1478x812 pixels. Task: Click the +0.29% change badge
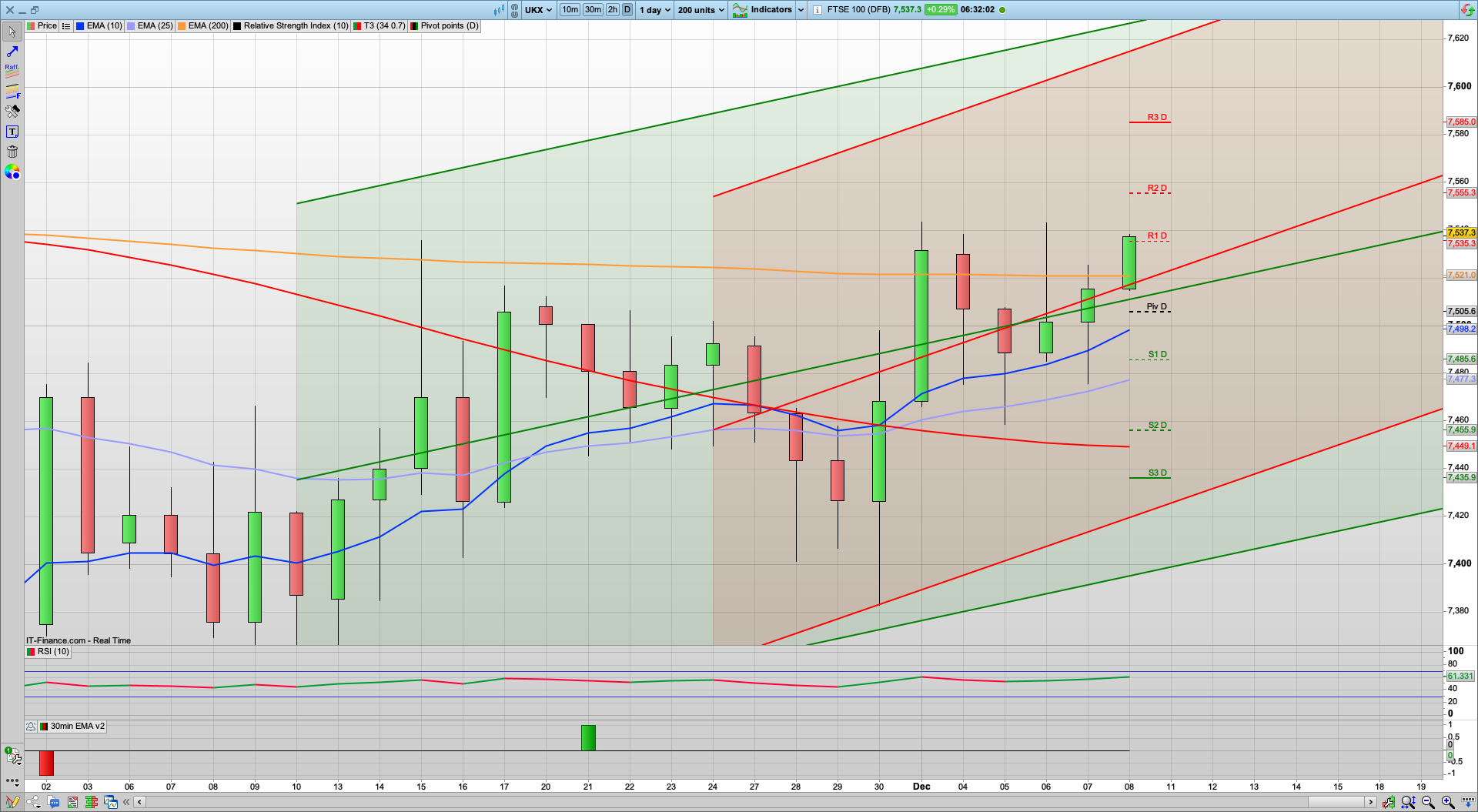pyautogui.click(x=941, y=10)
